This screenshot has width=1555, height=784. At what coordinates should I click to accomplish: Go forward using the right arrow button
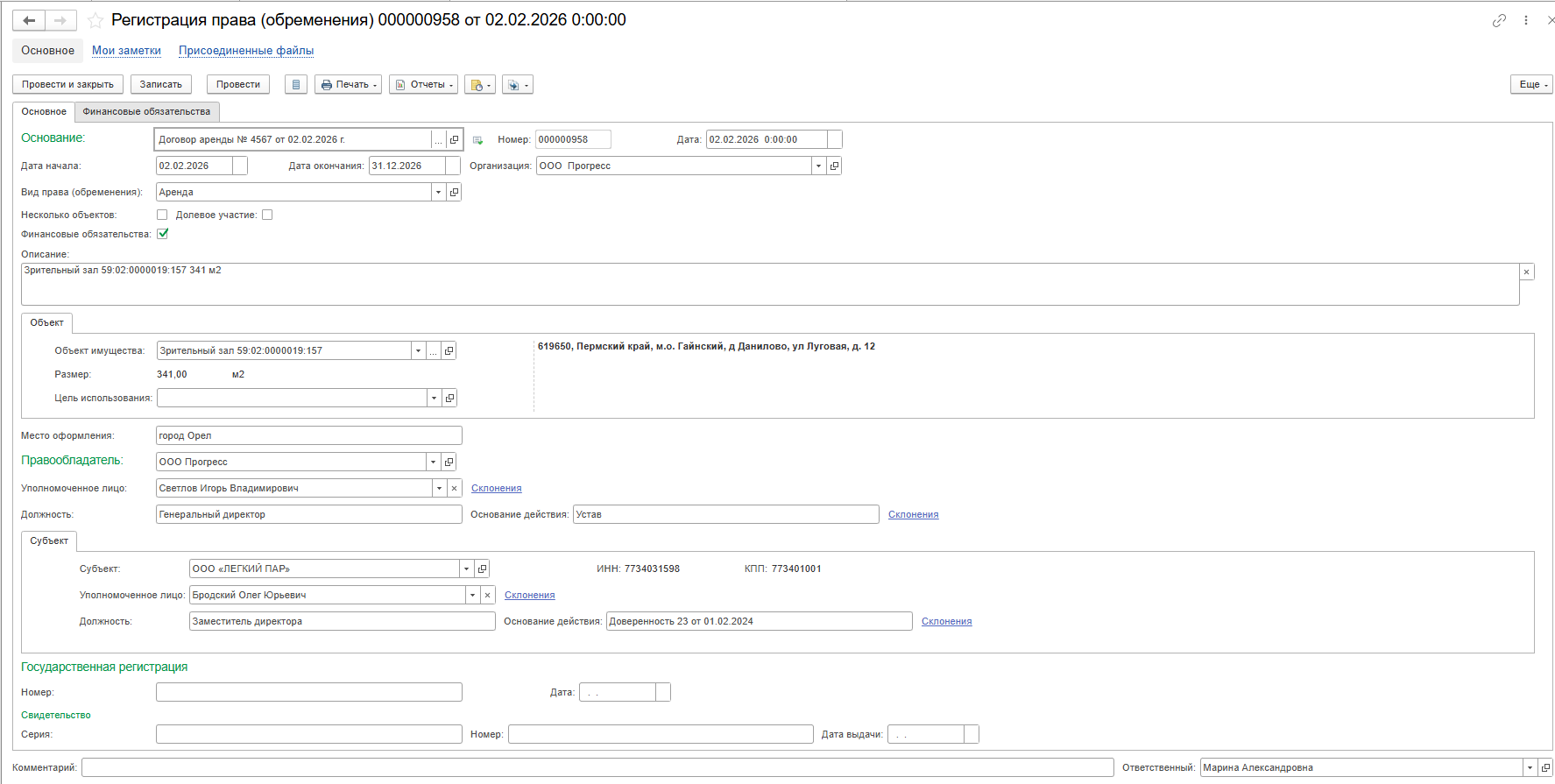pos(60,20)
